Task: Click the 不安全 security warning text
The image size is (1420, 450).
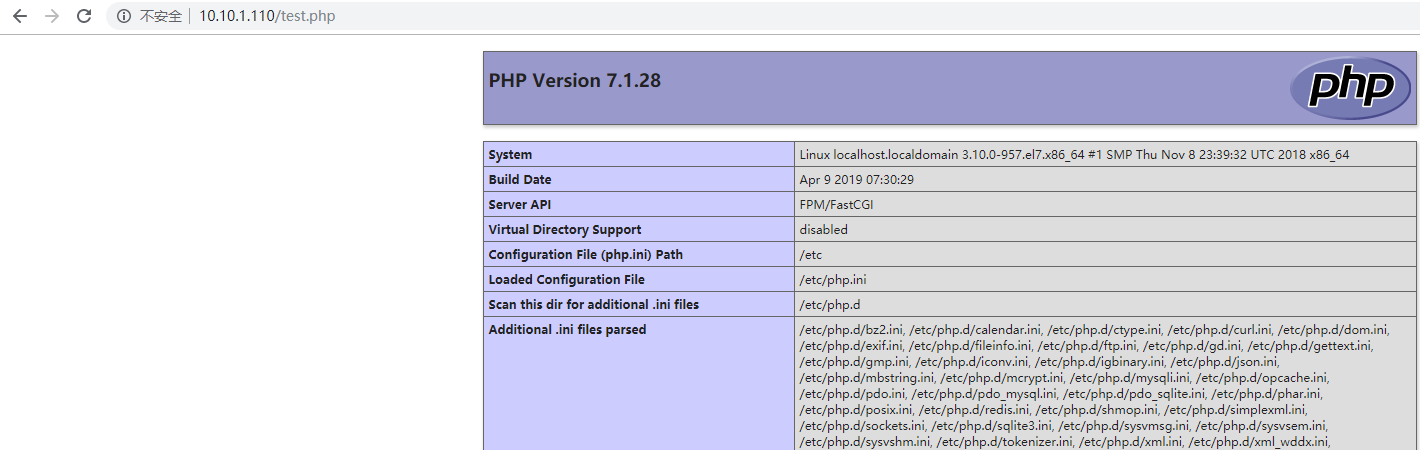Action: [160, 17]
